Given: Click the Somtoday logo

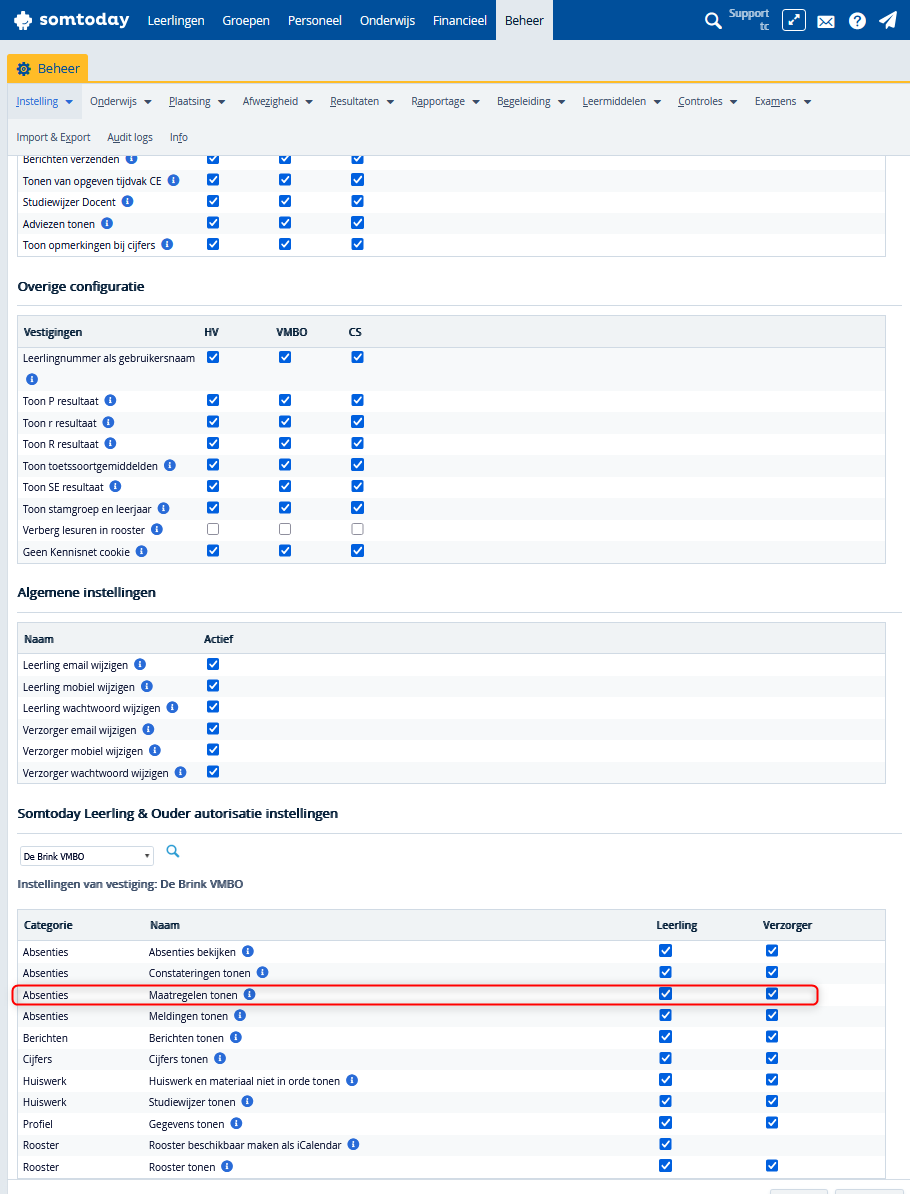Looking at the screenshot, I should (x=71, y=20).
